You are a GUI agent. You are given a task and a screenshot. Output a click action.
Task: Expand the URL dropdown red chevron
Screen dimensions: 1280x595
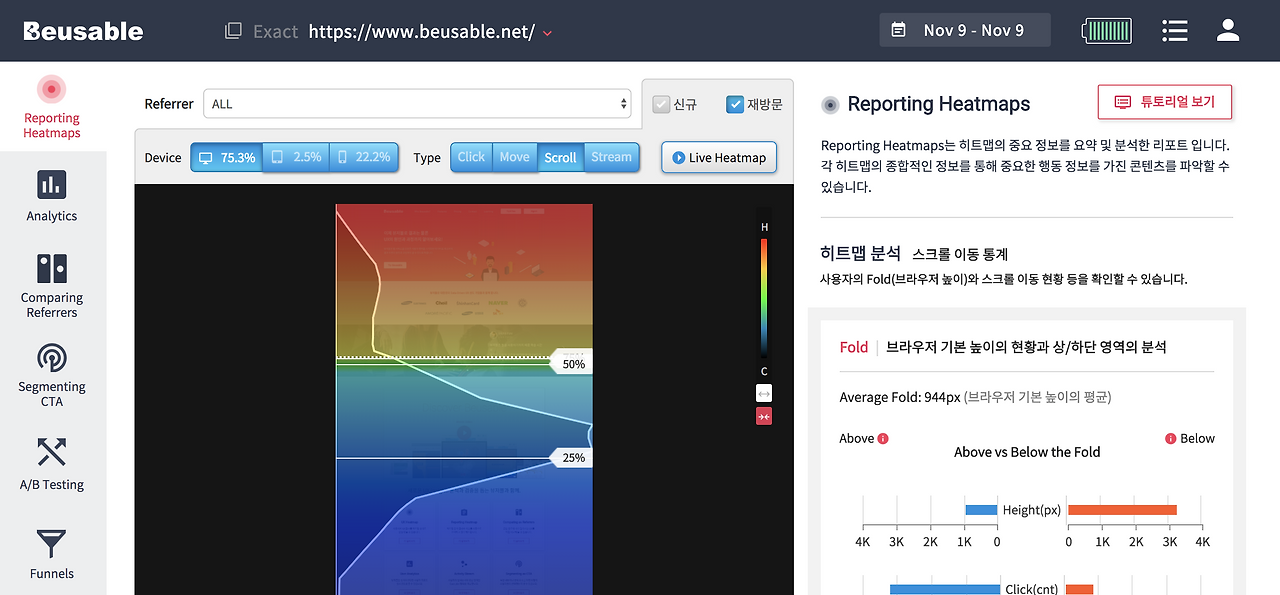click(547, 33)
